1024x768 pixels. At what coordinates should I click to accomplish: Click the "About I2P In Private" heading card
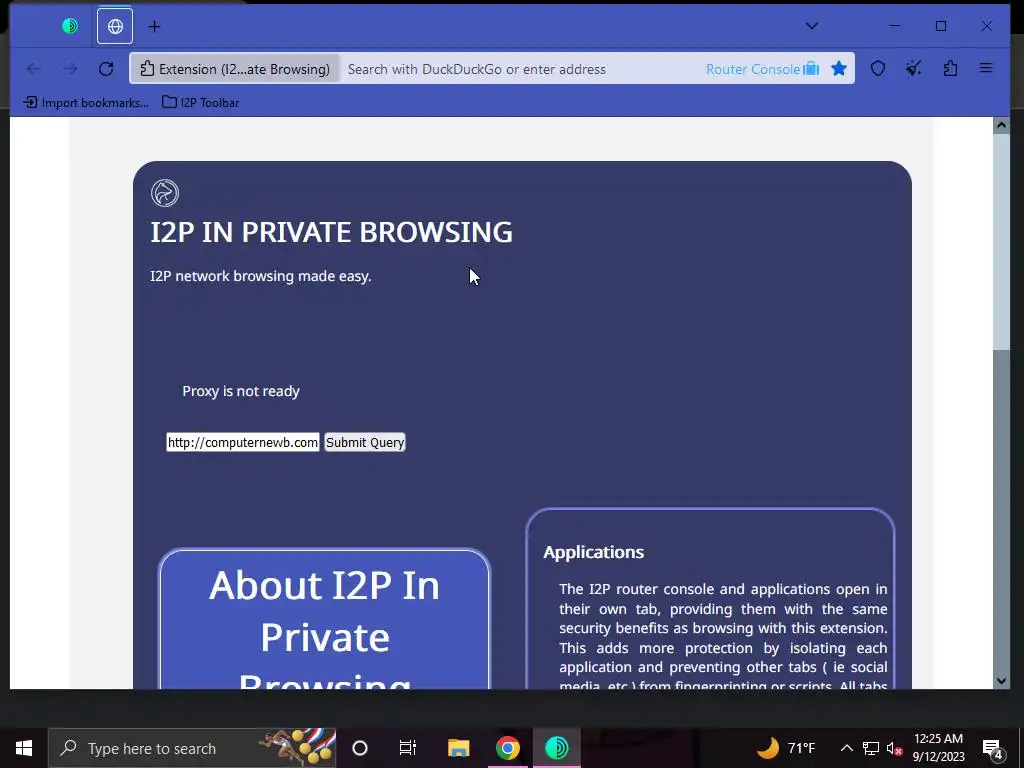coord(325,619)
